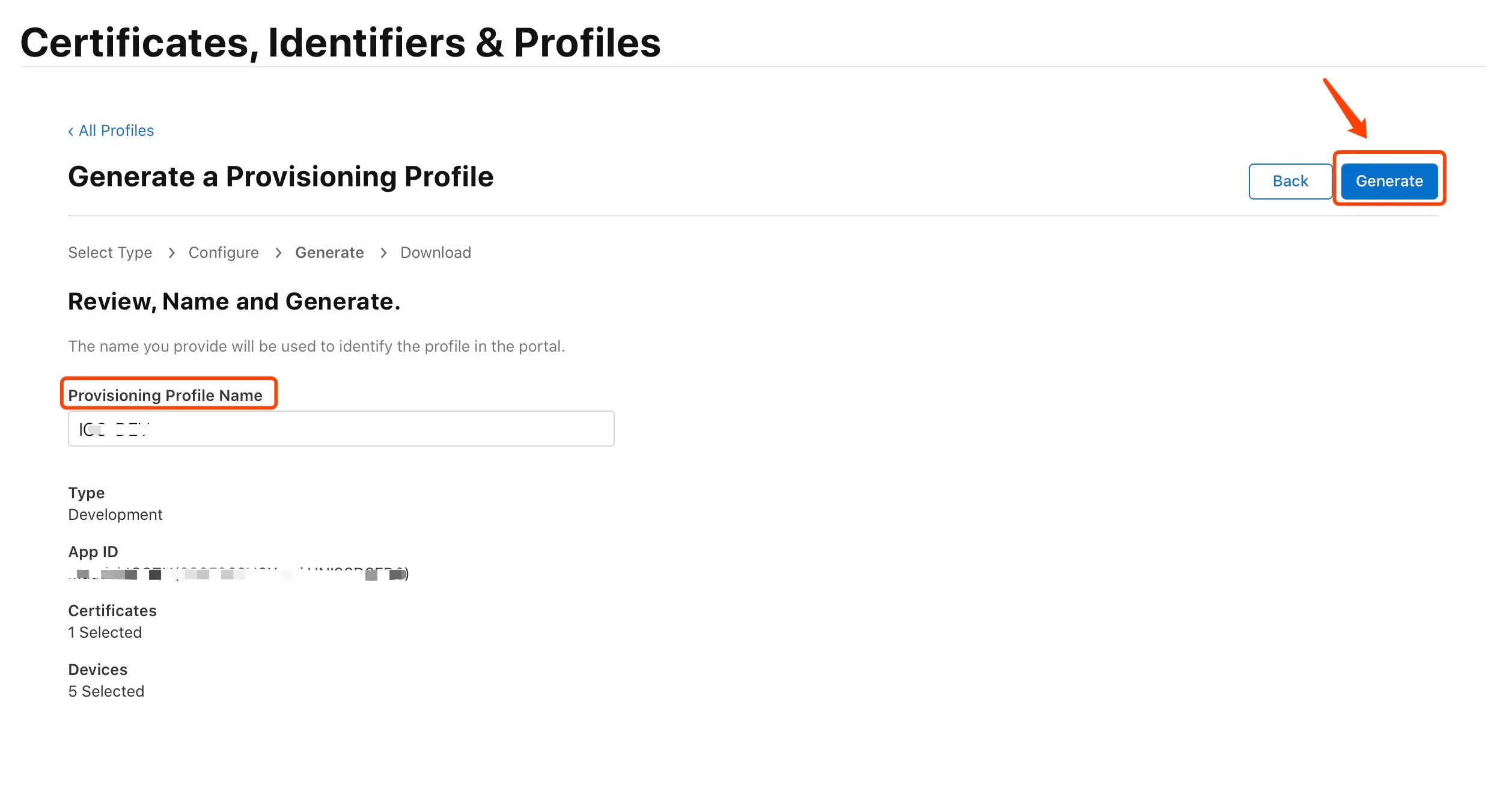This screenshot has width=1512, height=791.
Task: Click the bold Generate breadcrumb step
Action: click(x=329, y=253)
